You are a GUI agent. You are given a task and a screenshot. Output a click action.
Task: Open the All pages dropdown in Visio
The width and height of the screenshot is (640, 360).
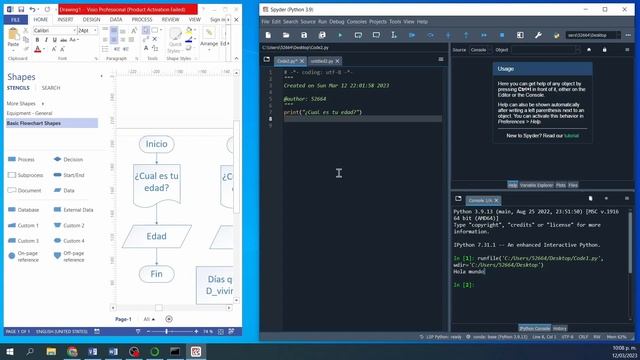point(149,319)
